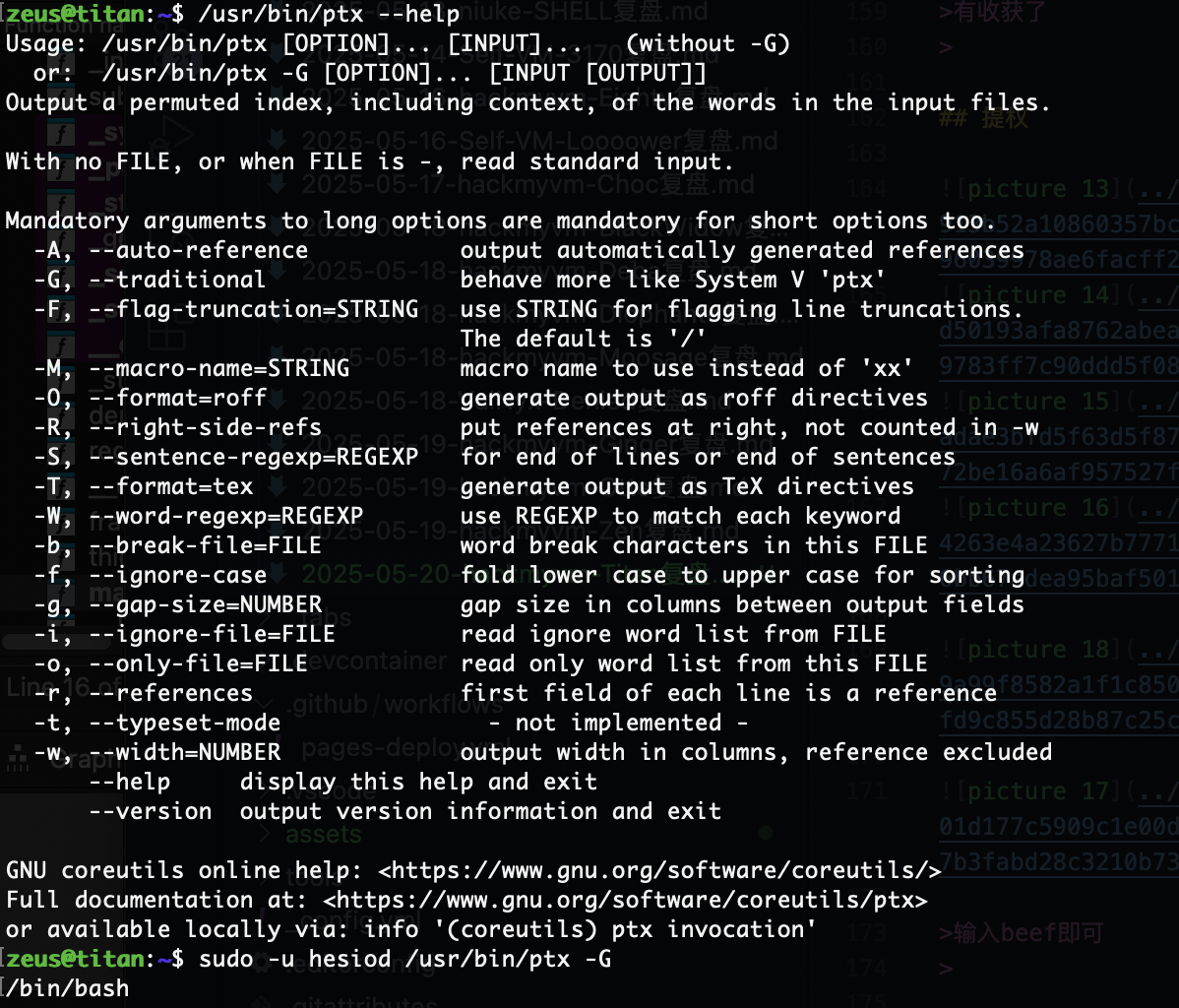Click the sudo -u hesiod command line

[x=404, y=959]
